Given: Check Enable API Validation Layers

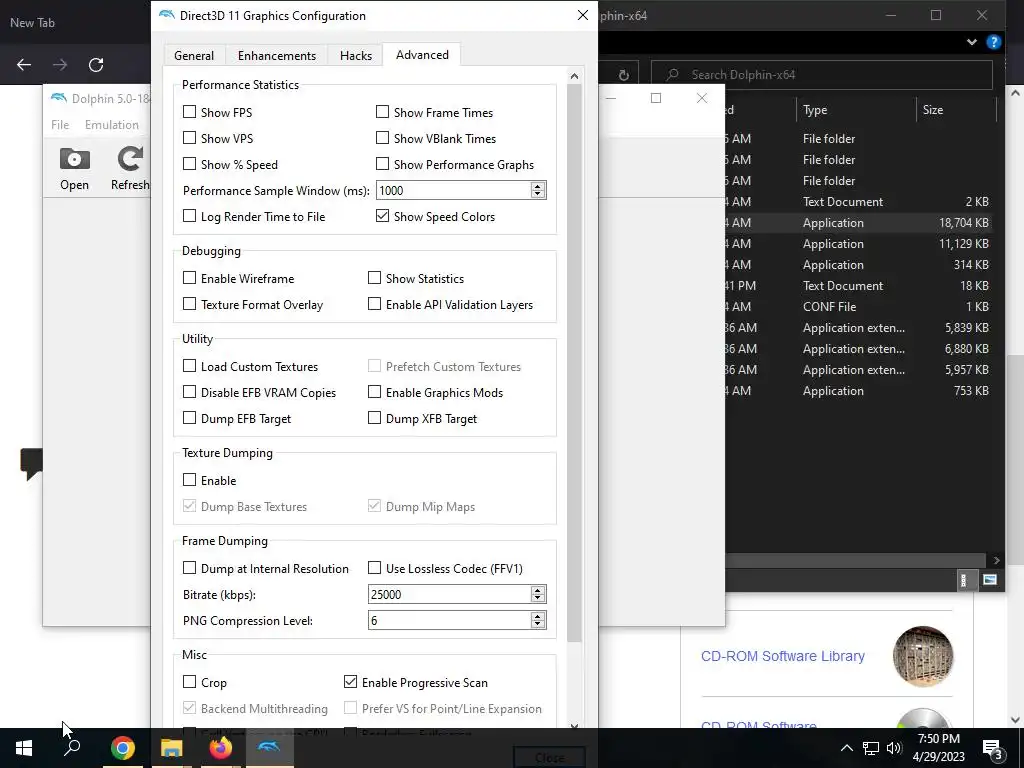Looking at the screenshot, I should pos(374,304).
